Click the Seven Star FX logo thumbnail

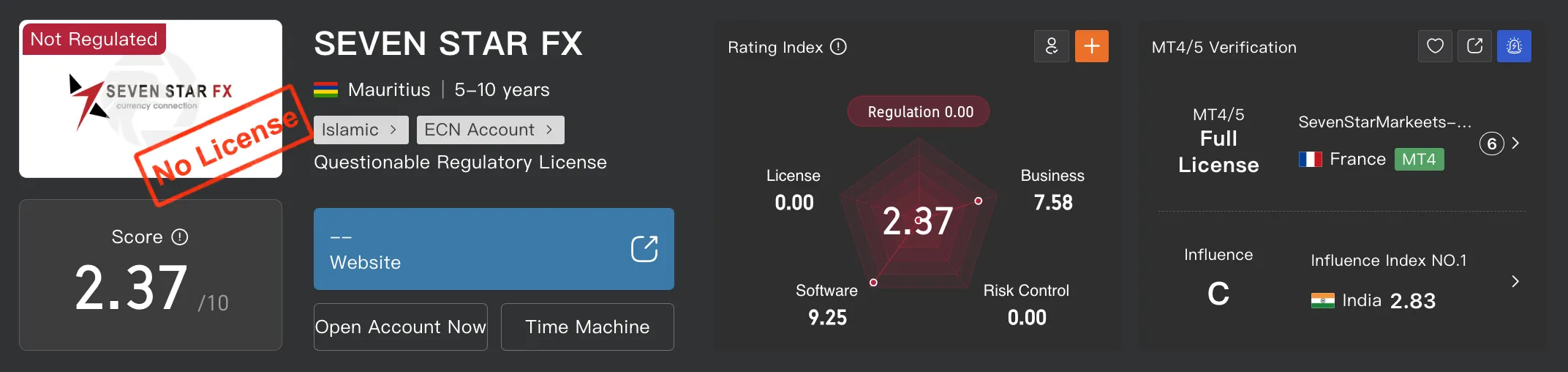point(151,99)
